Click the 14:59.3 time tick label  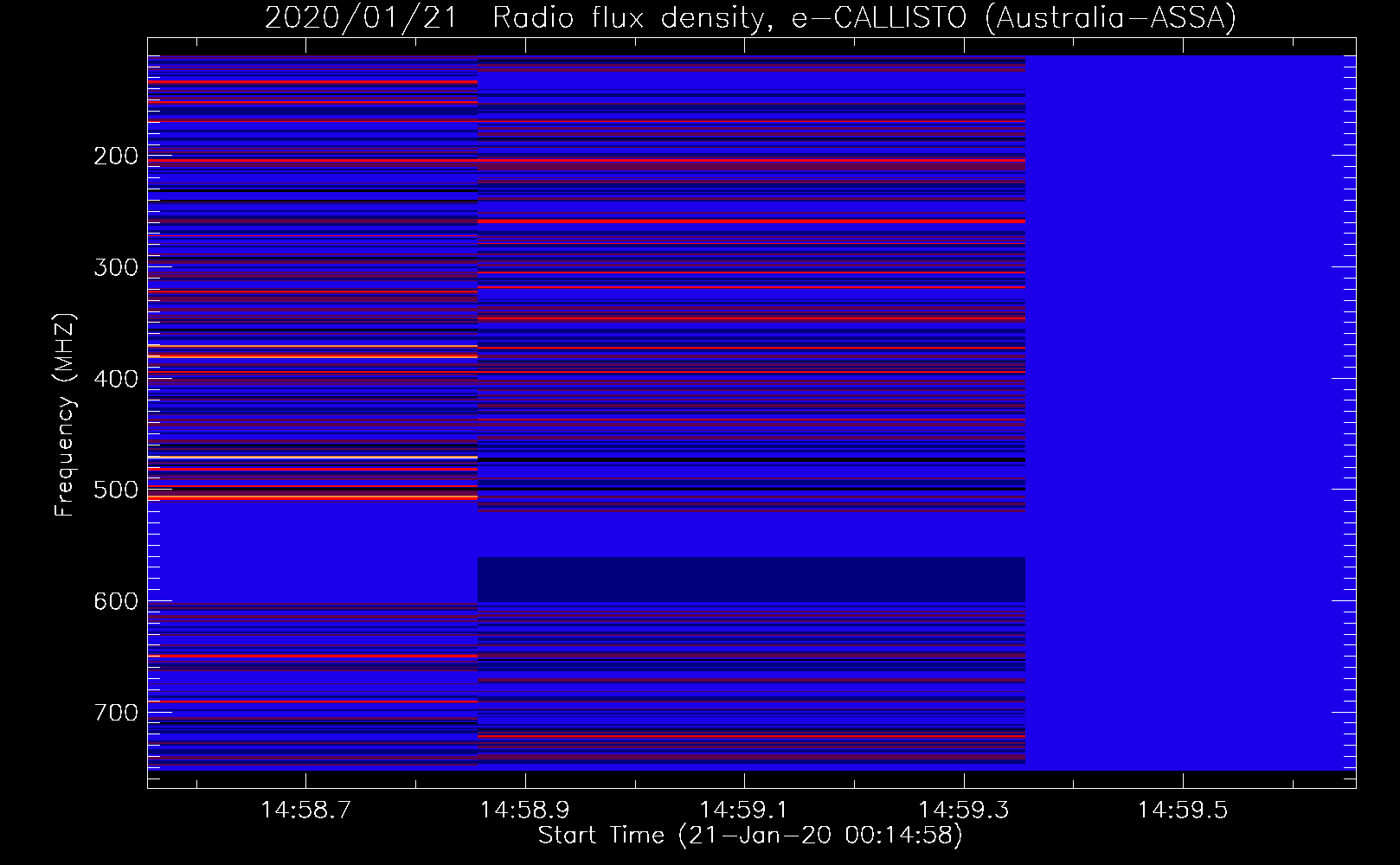(963, 811)
